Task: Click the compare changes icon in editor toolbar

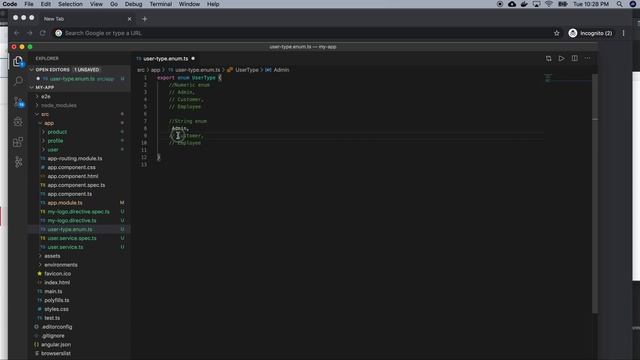Action: pyautogui.click(x=548, y=58)
